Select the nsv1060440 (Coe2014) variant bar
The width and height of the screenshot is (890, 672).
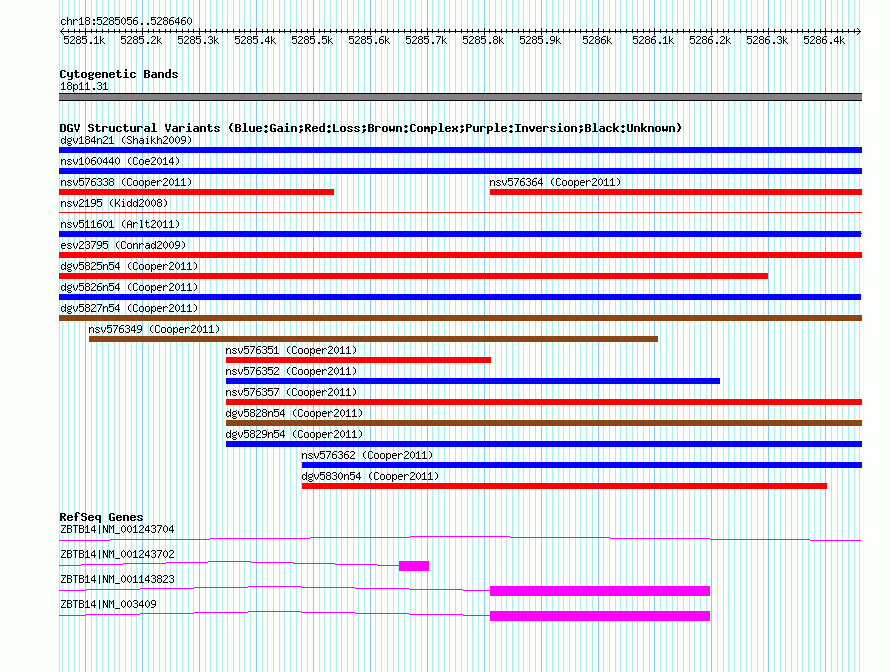460,171
